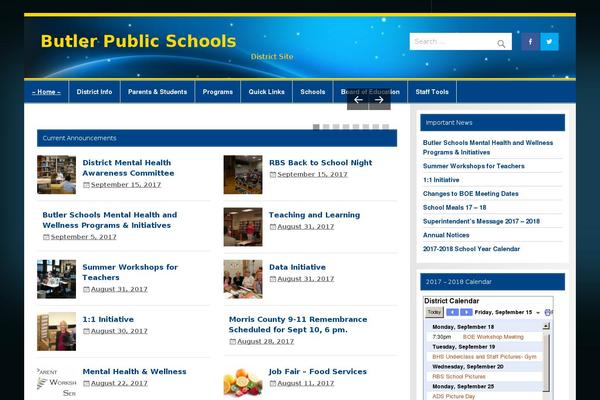Go to previous slide arrow
600x400 pixels.
[358, 100]
